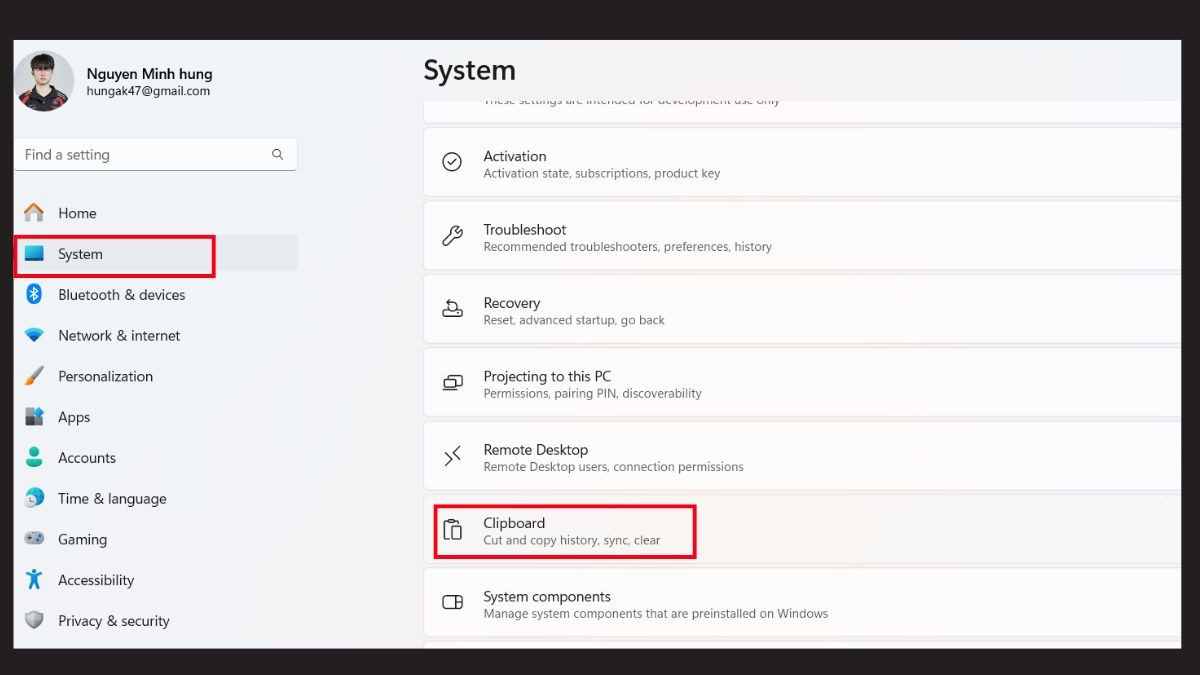Open the Accessibility section label
This screenshot has width=1200, height=675.
pos(96,580)
